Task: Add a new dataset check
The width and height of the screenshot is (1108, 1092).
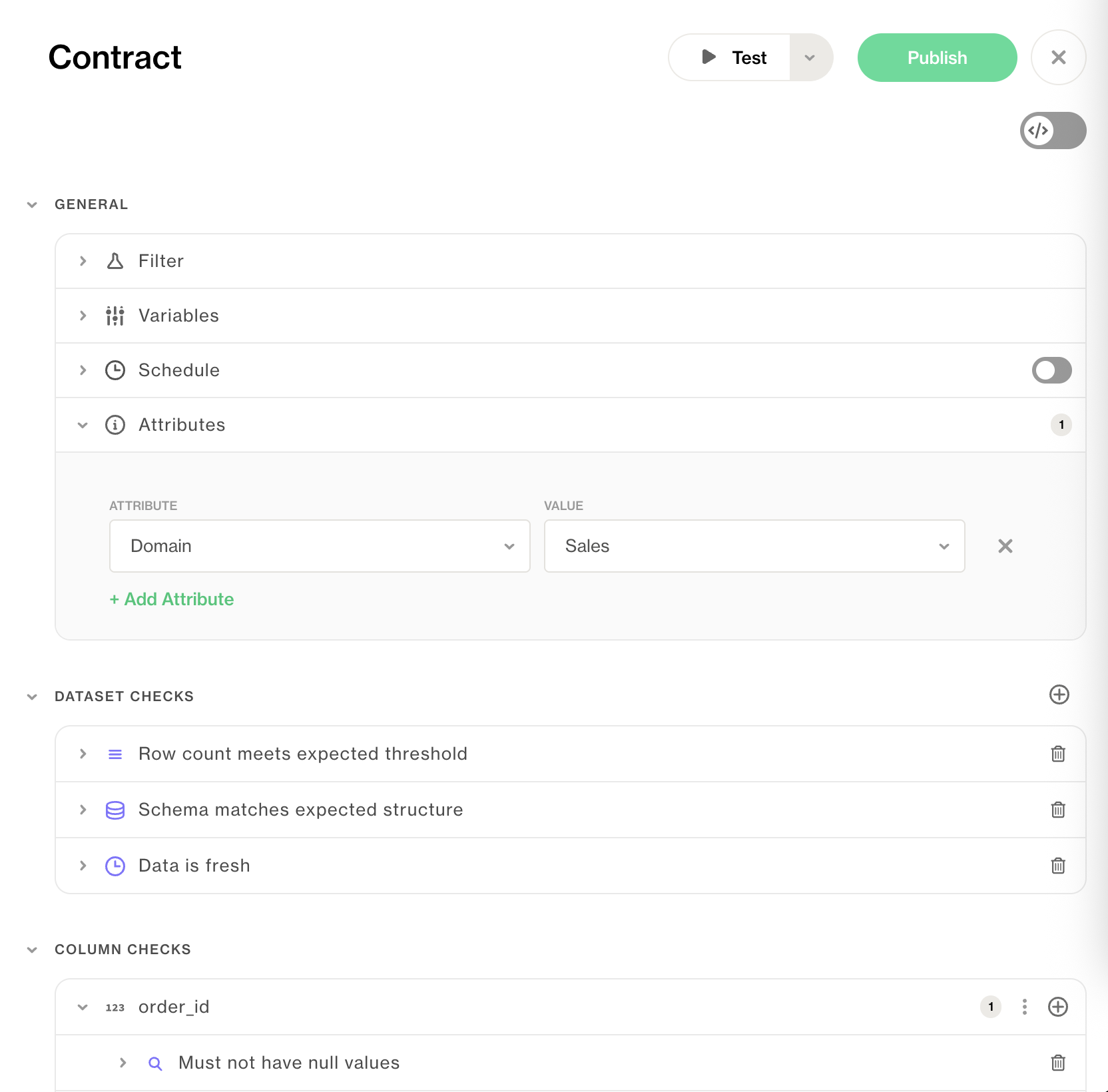Action: click(x=1059, y=694)
